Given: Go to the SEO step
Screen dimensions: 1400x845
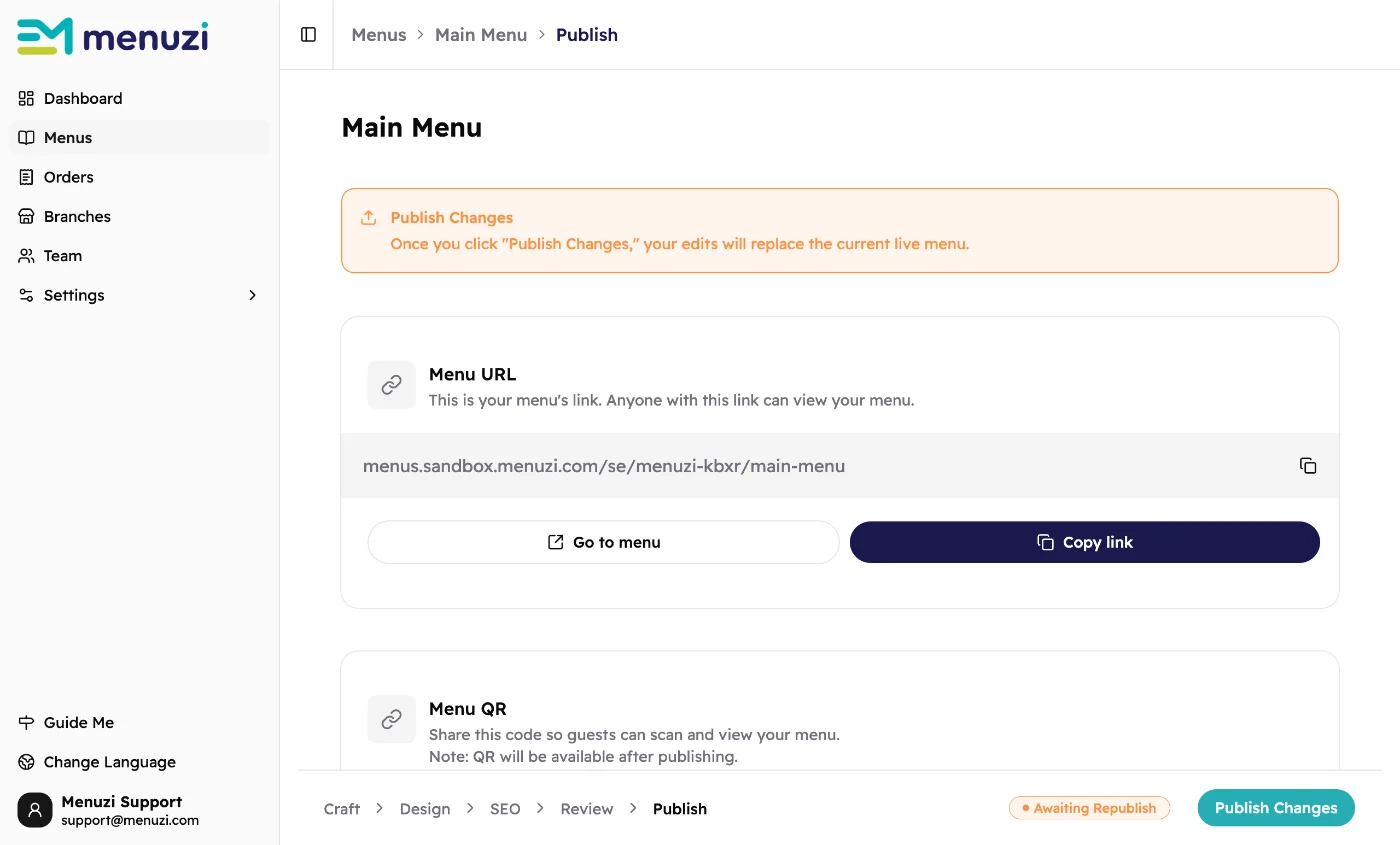Looking at the screenshot, I should 505,809.
